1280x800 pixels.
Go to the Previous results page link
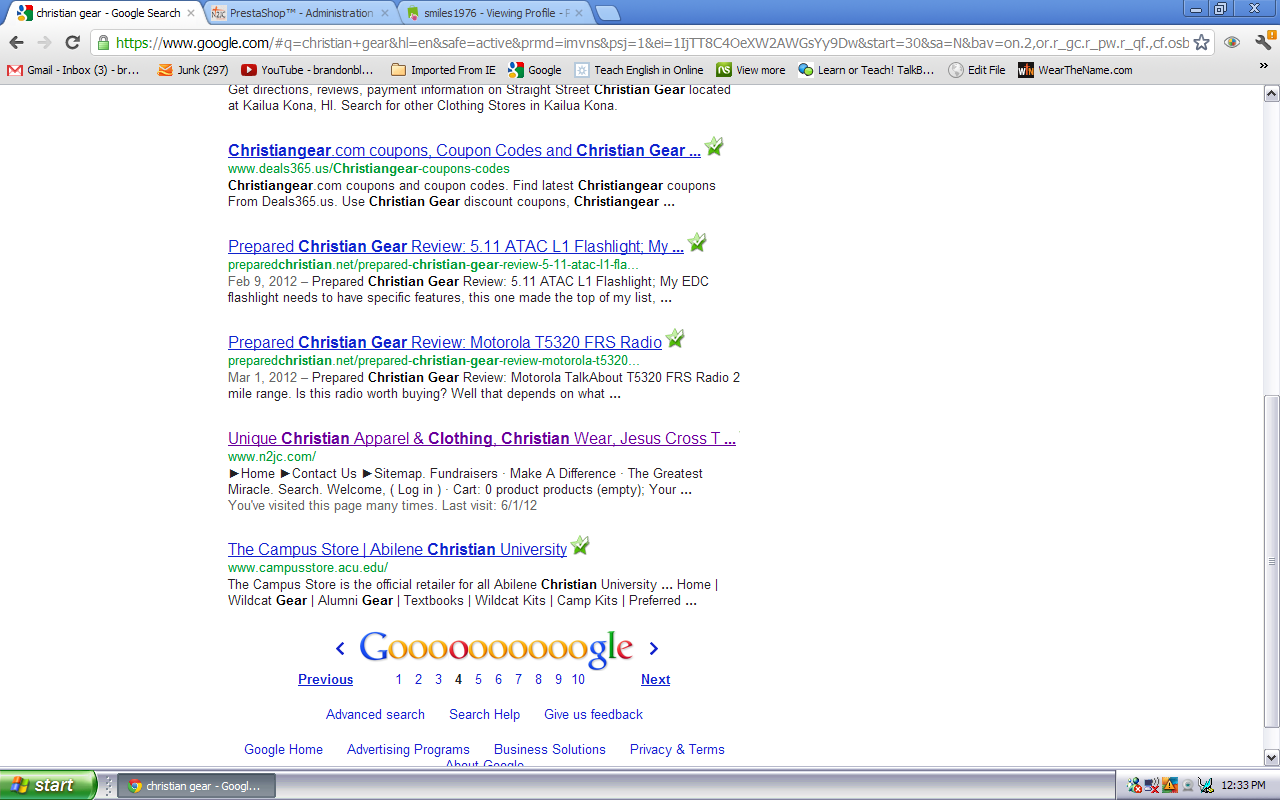325,680
